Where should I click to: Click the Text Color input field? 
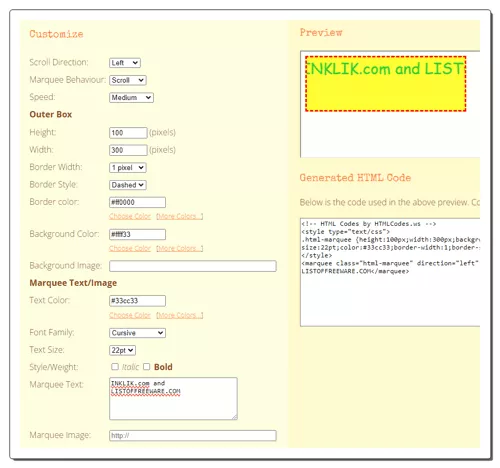click(x=137, y=301)
